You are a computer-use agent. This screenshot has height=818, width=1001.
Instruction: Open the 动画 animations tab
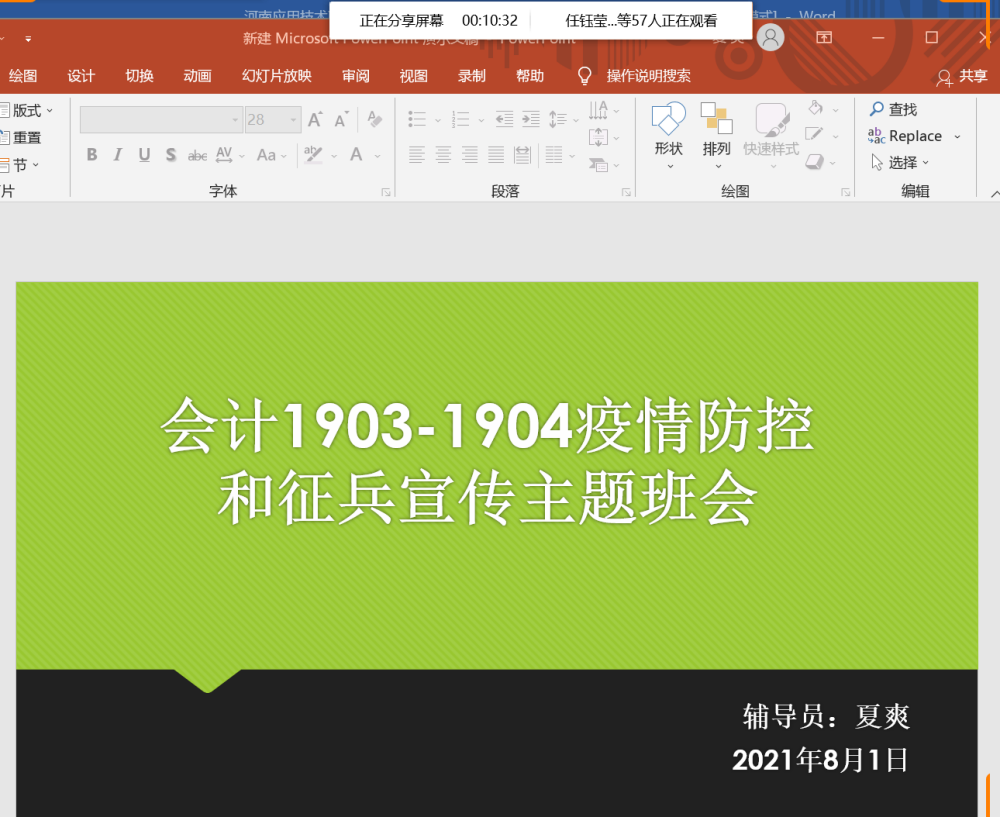pos(197,76)
